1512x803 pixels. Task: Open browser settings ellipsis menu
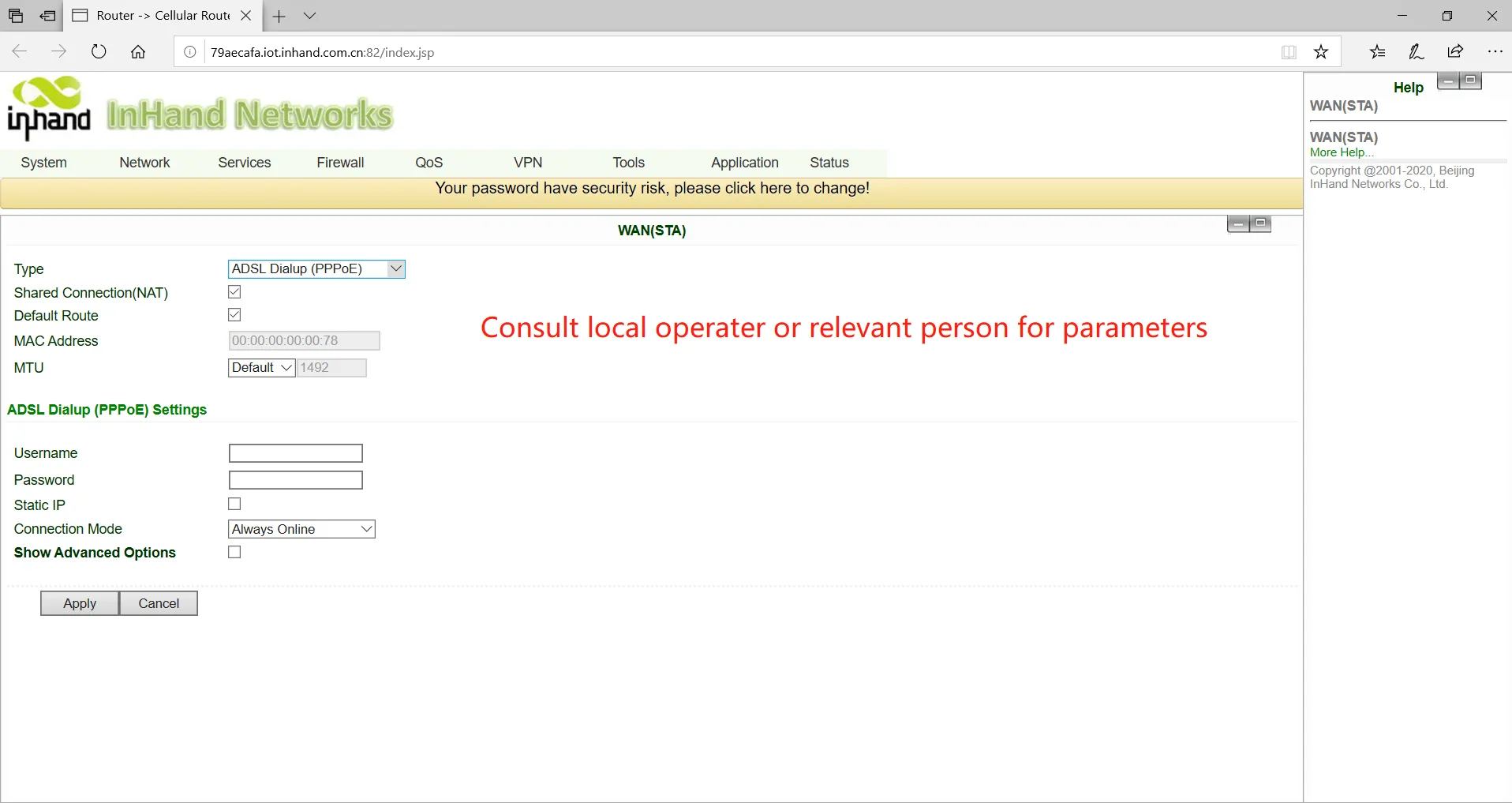[1495, 52]
